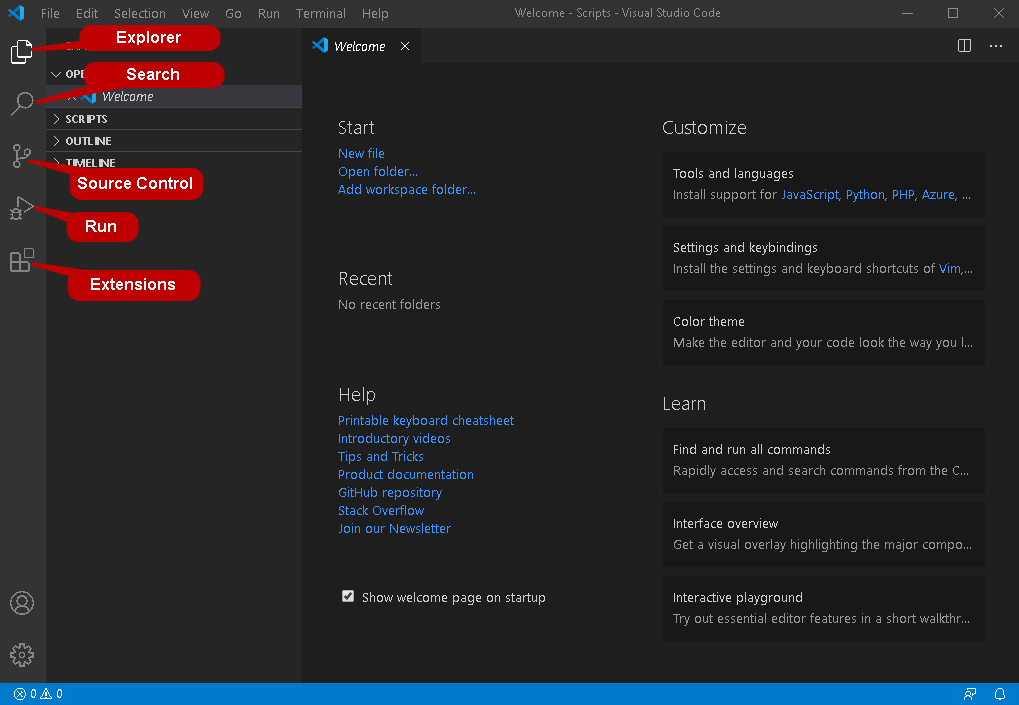1019x705 pixels.
Task: Toggle Show welcome page on startup
Action: click(x=347, y=595)
